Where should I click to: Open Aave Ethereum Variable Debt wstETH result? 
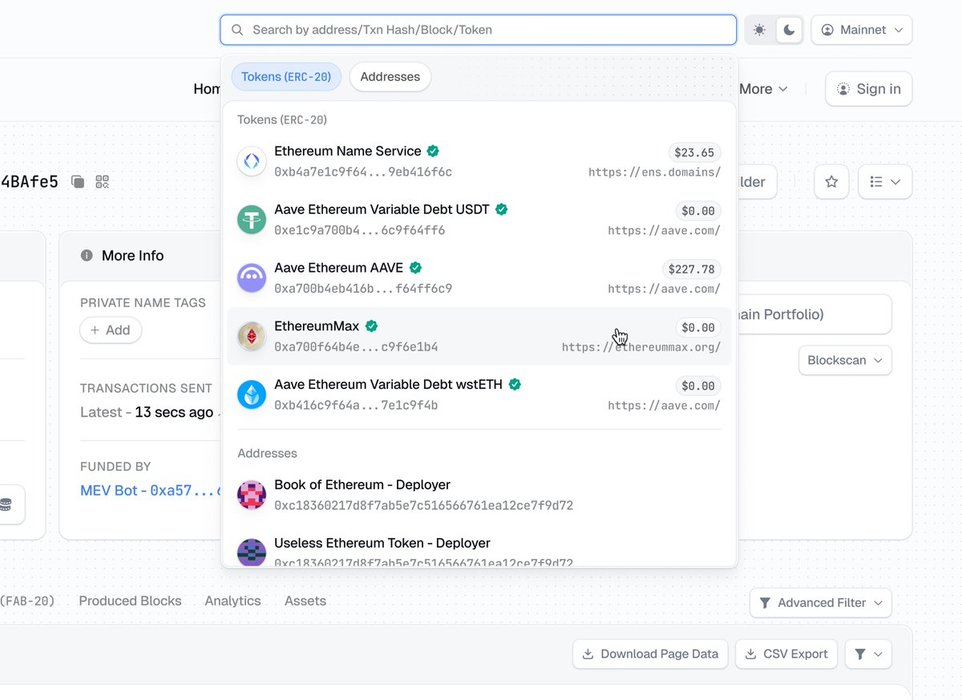click(x=479, y=394)
